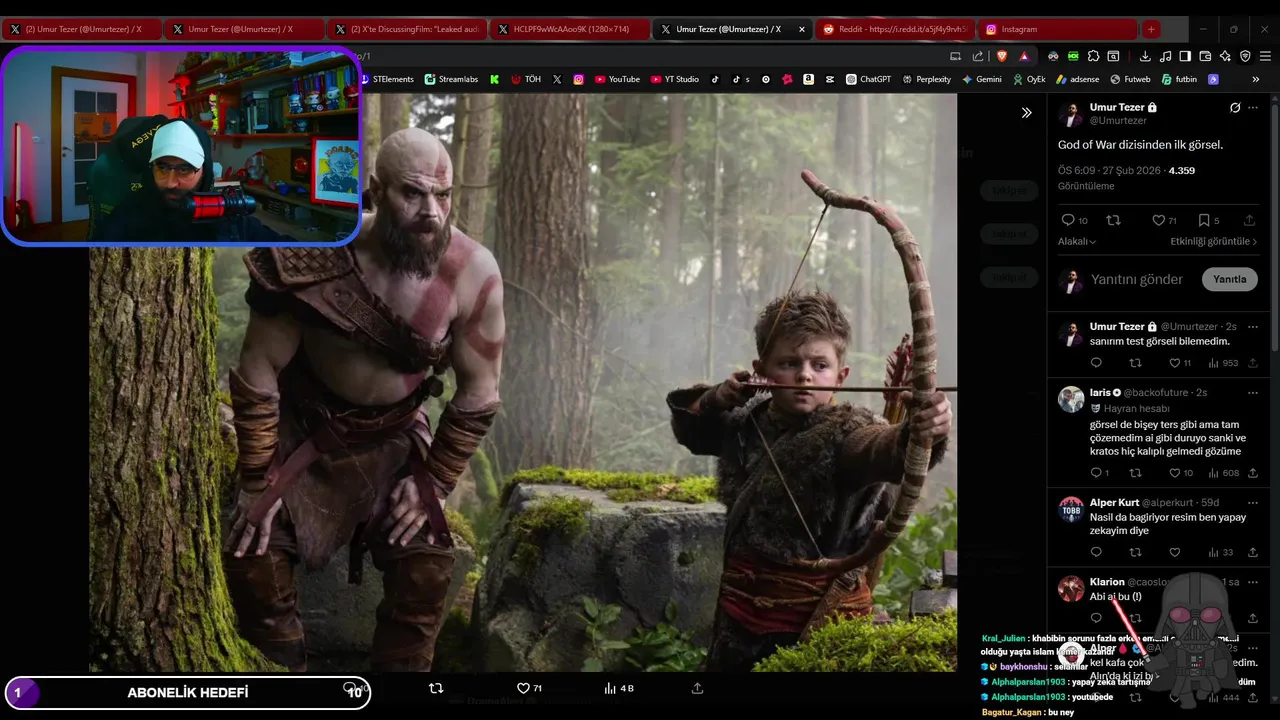Switch to 'X'te DiscussingFilm' tab

tap(406, 29)
